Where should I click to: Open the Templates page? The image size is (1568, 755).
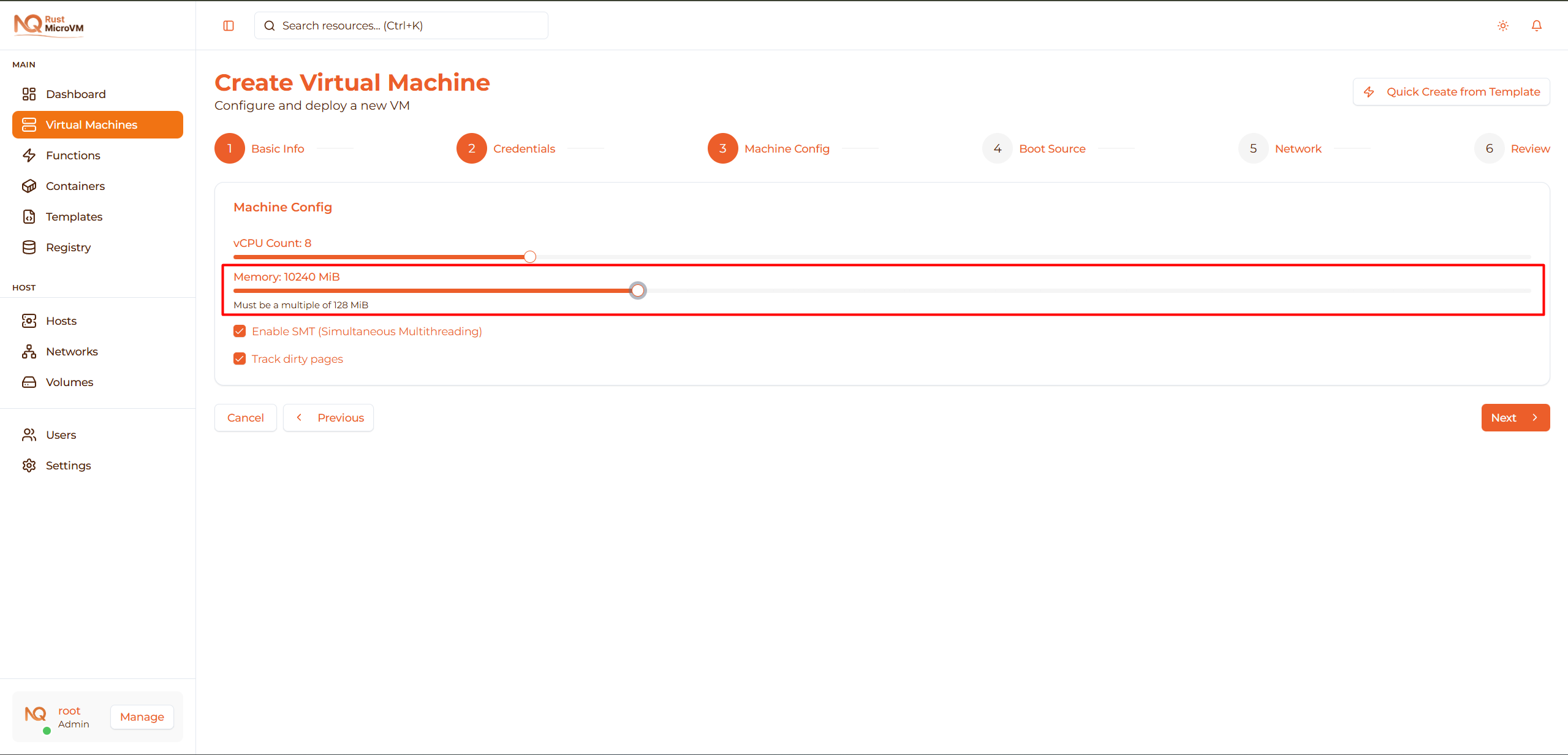[74, 216]
